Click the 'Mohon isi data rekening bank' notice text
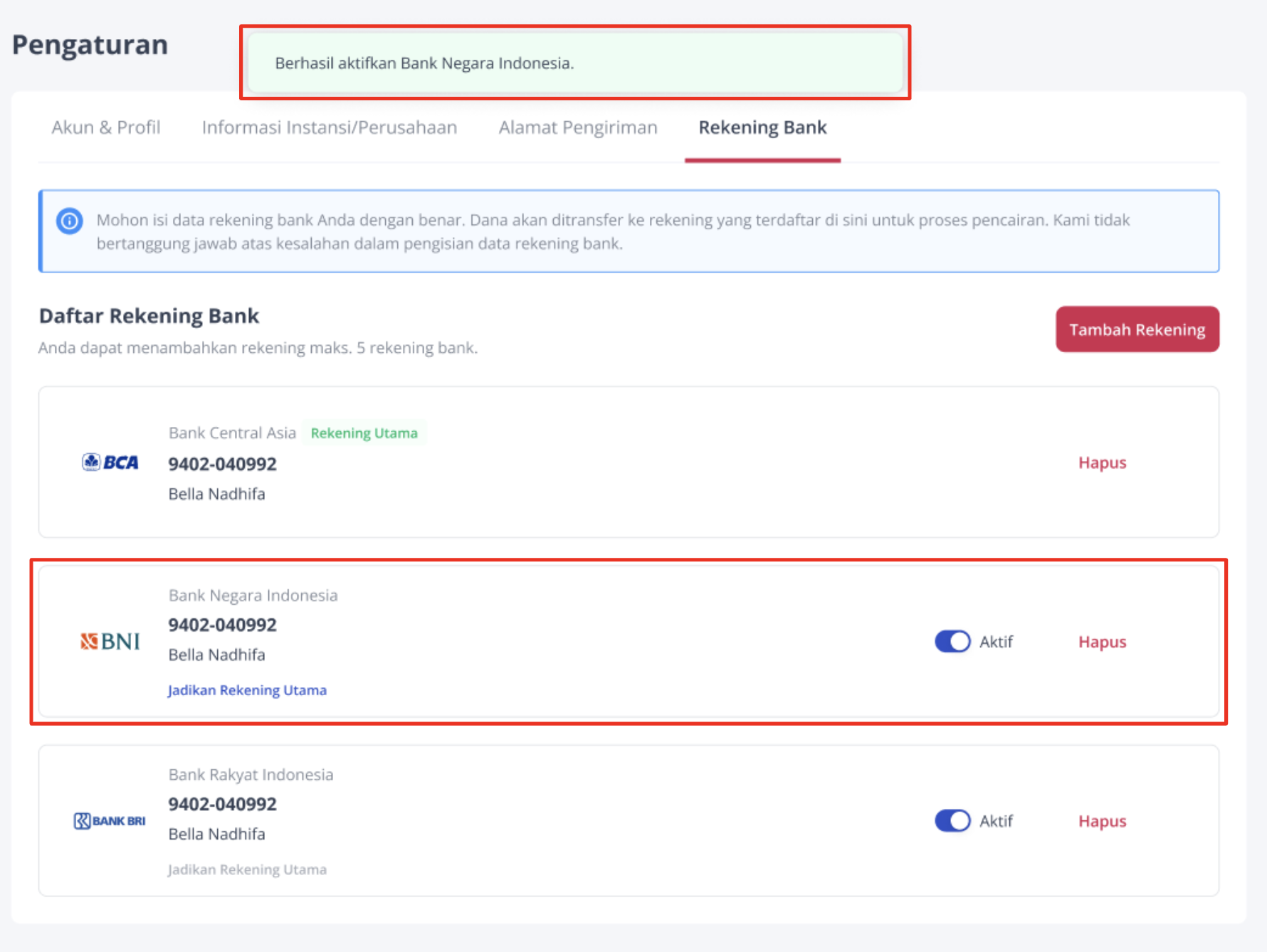Screen dimensions: 1267x952 [x=613, y=231]
